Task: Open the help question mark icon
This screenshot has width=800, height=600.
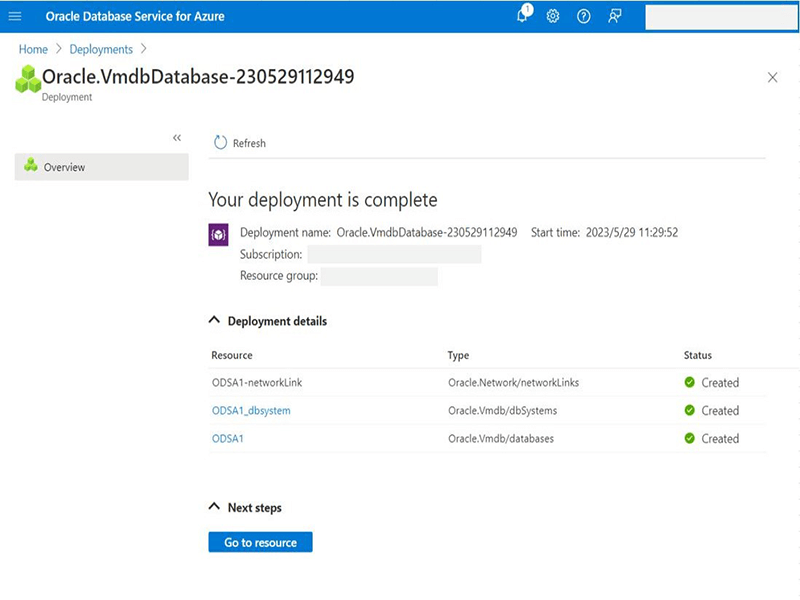Action: (584, 16)
